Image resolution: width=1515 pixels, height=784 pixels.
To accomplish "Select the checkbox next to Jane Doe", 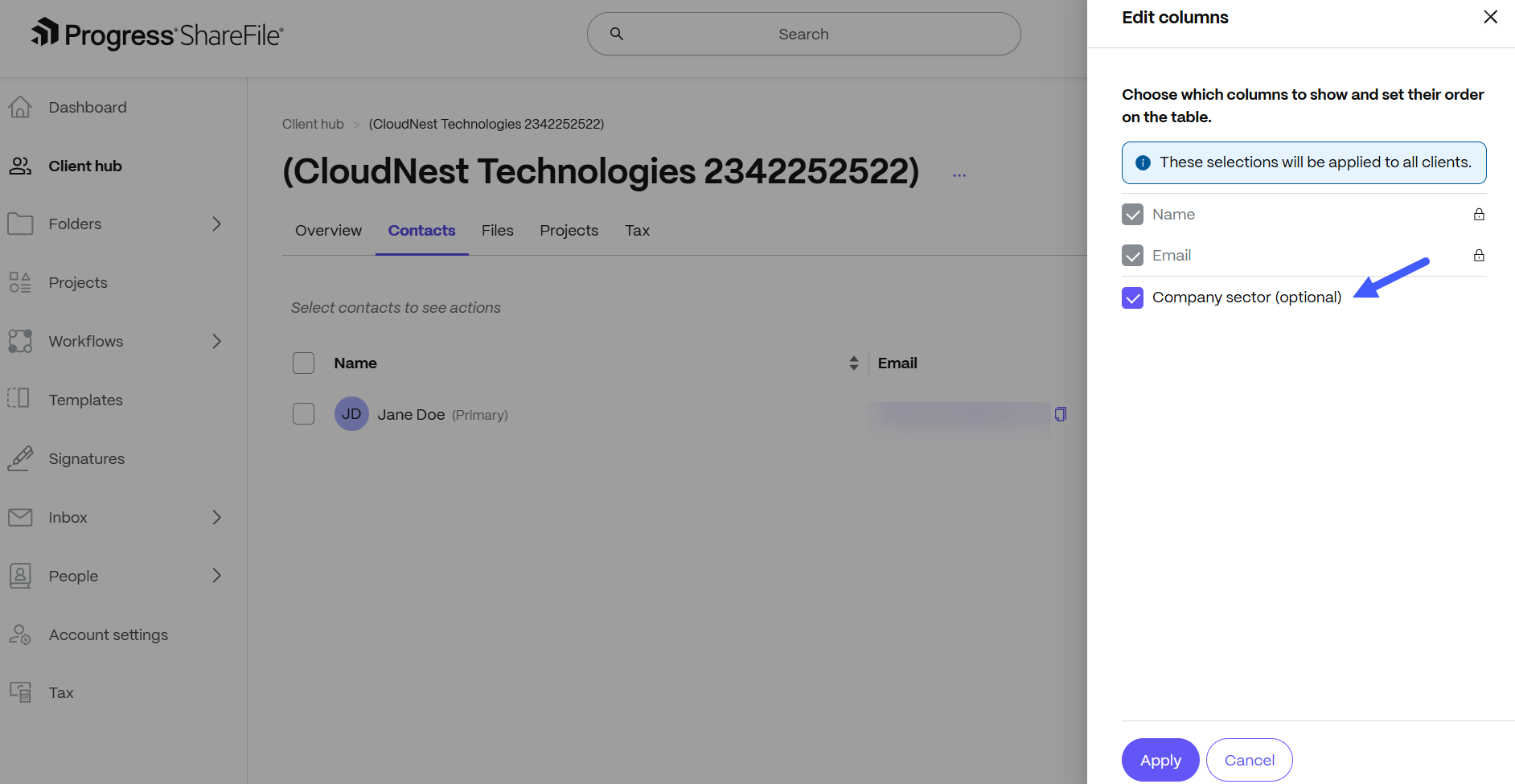I will (x=303, y=413).
